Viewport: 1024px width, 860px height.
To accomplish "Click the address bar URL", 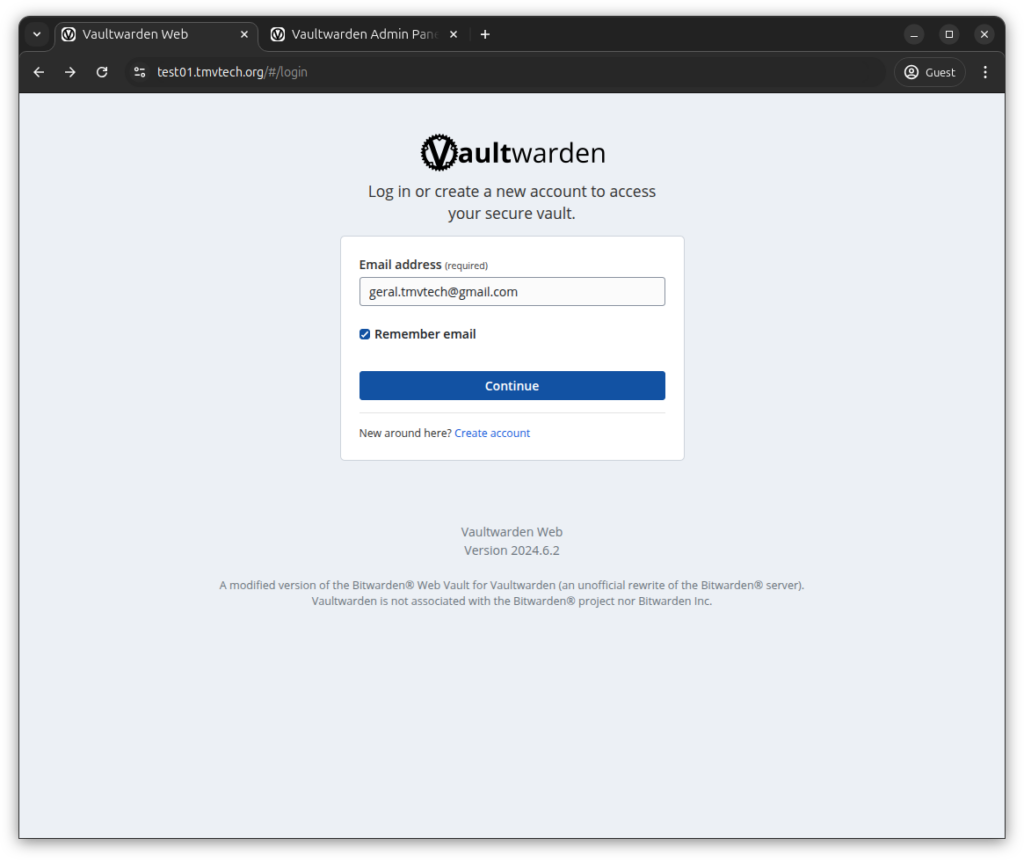I will (x=232, y=72).
